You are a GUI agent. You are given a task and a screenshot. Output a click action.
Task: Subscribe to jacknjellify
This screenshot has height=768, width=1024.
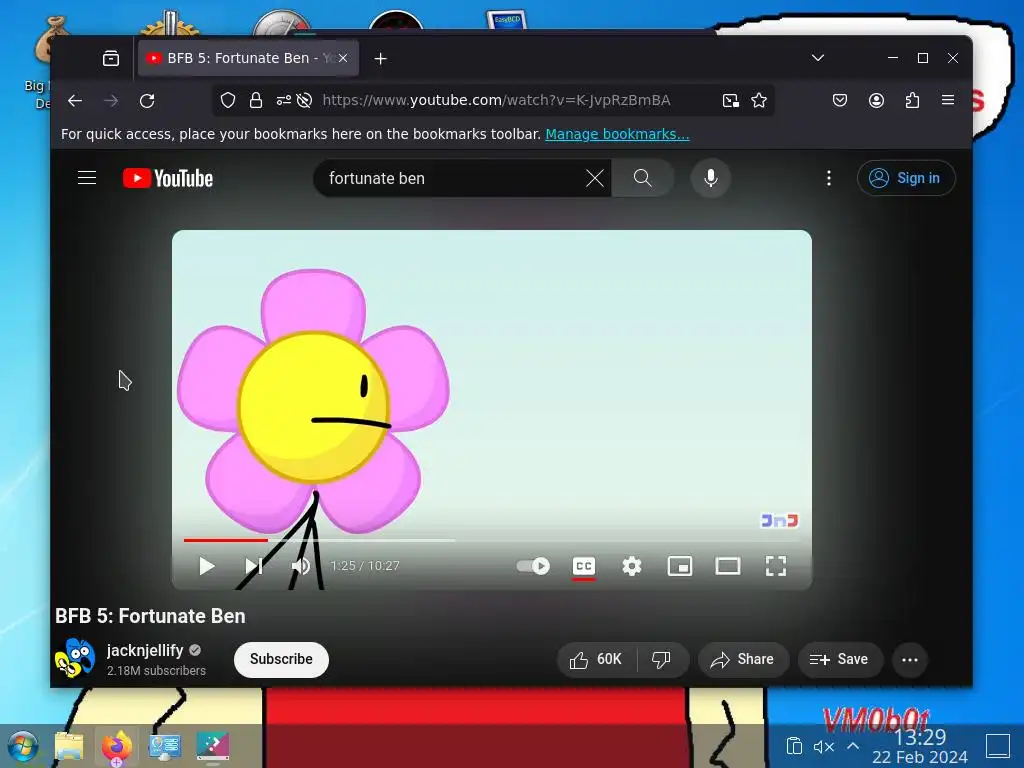point(281,659)
